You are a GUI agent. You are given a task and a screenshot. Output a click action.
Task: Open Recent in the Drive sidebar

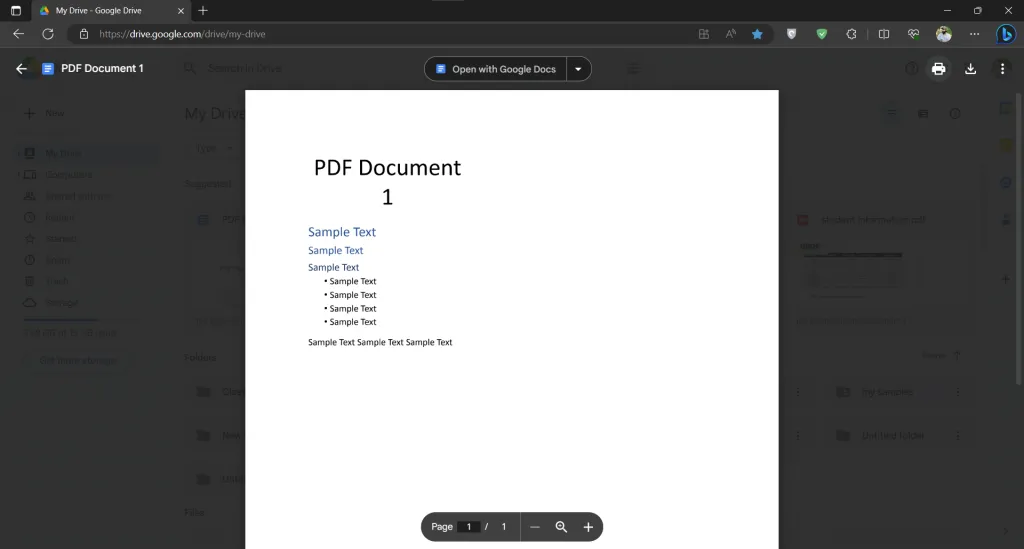[59, 217]
